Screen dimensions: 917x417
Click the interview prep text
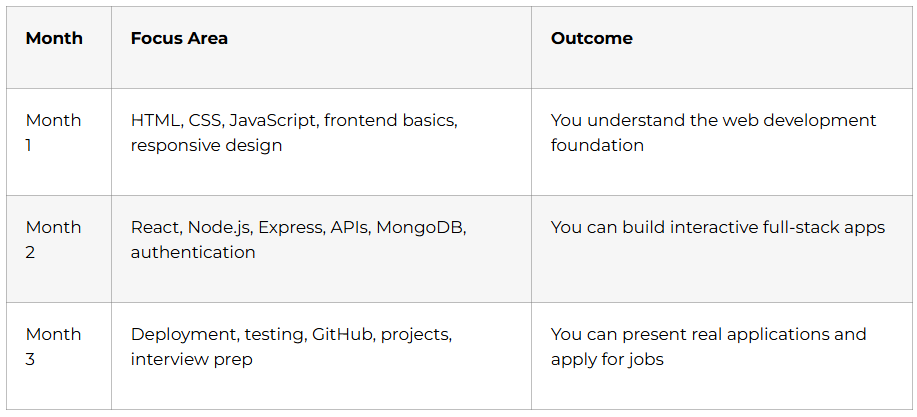coord(191,359)
